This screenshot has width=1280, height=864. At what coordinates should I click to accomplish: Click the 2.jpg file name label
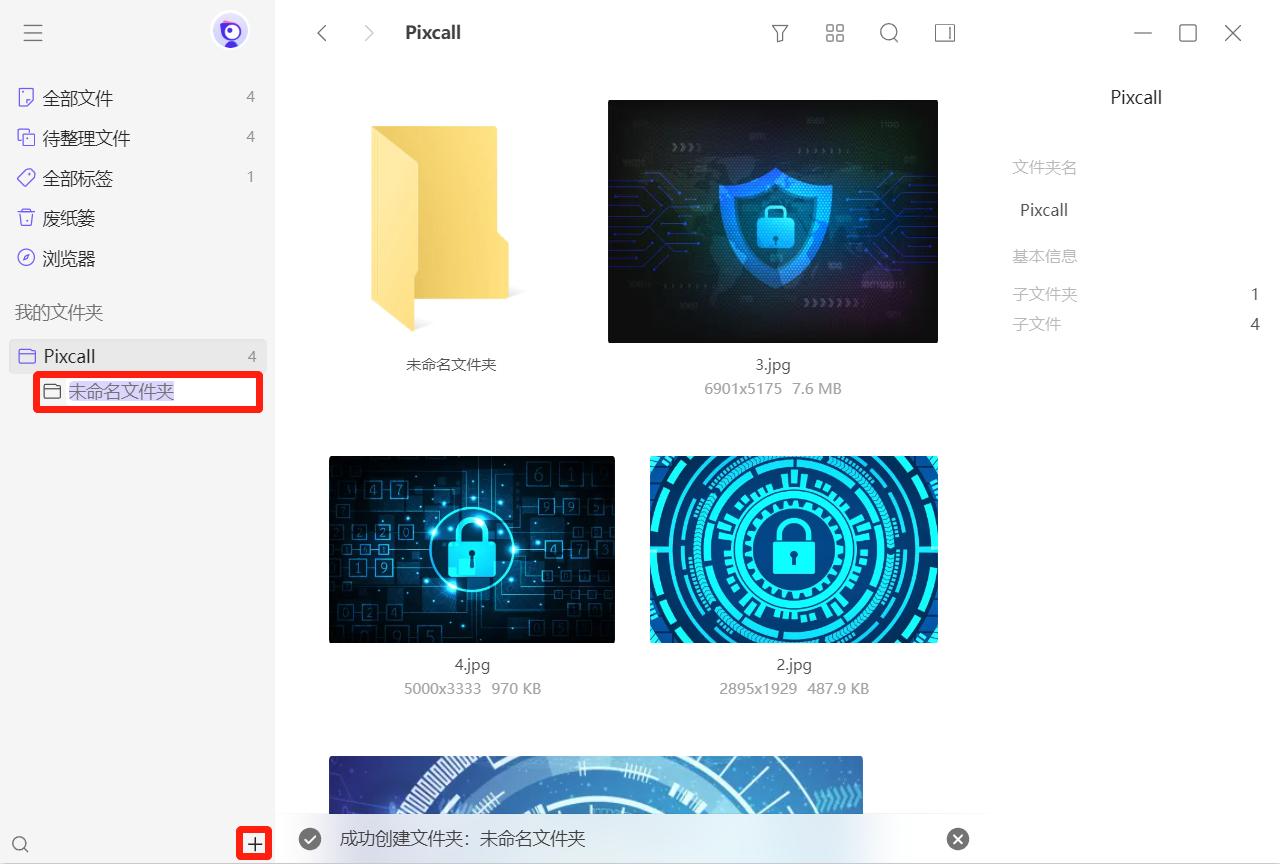794,665
